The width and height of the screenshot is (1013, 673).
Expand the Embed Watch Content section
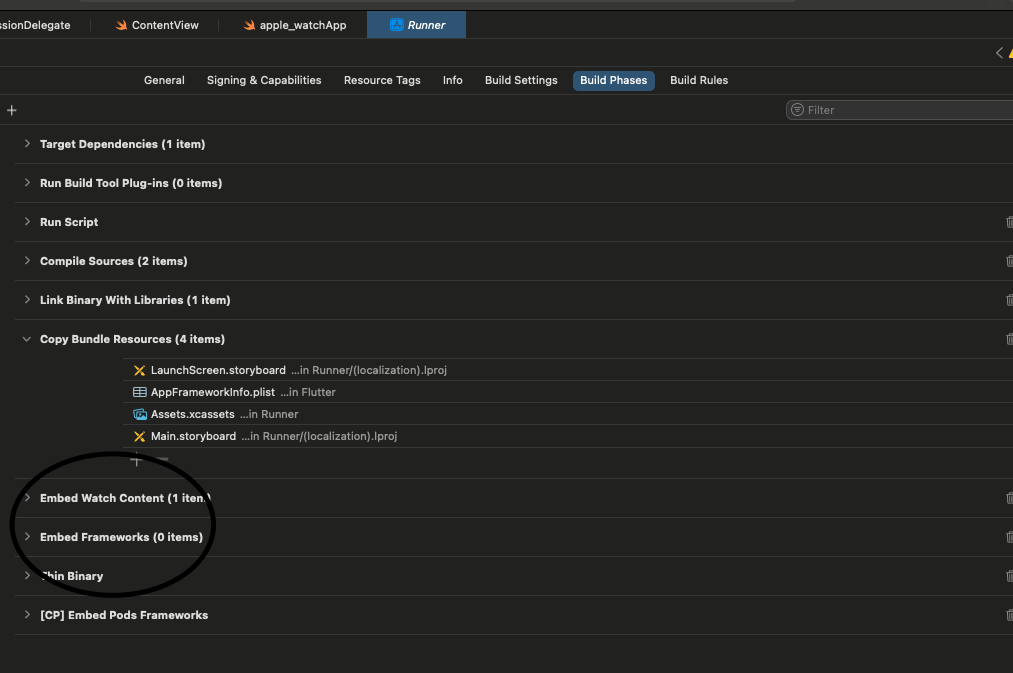click(x=26, y=498)
